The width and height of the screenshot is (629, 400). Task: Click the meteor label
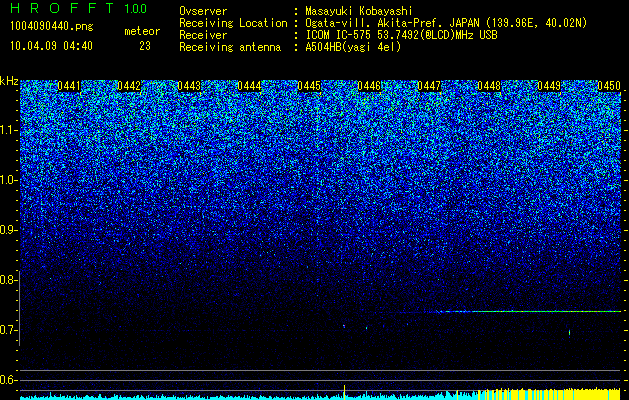tap(142, 31)
